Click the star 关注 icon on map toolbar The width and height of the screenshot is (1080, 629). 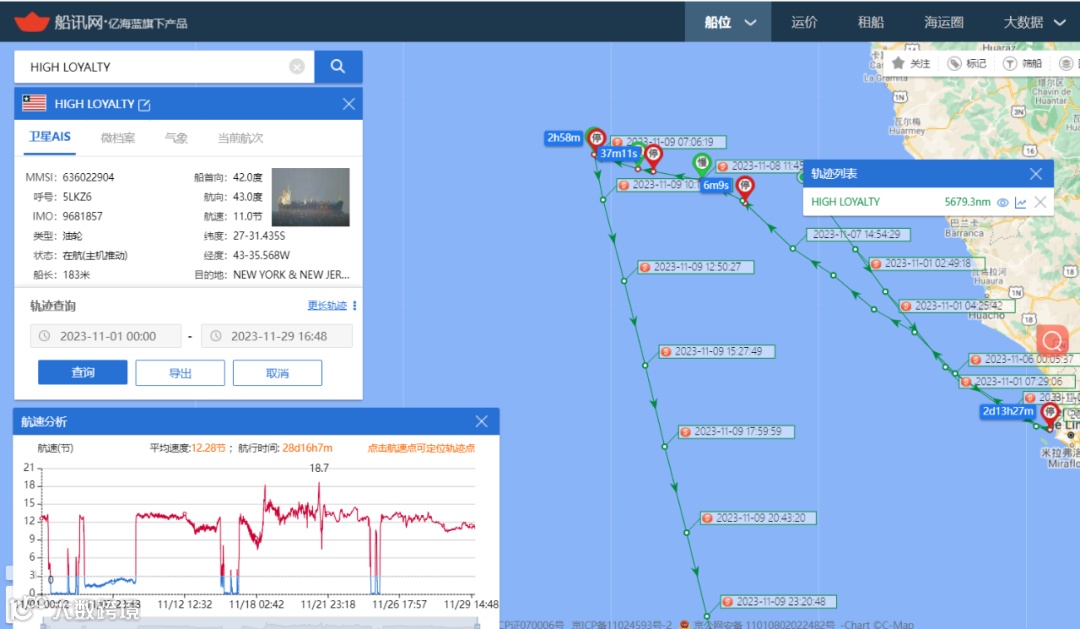click(x=898, y=63)
